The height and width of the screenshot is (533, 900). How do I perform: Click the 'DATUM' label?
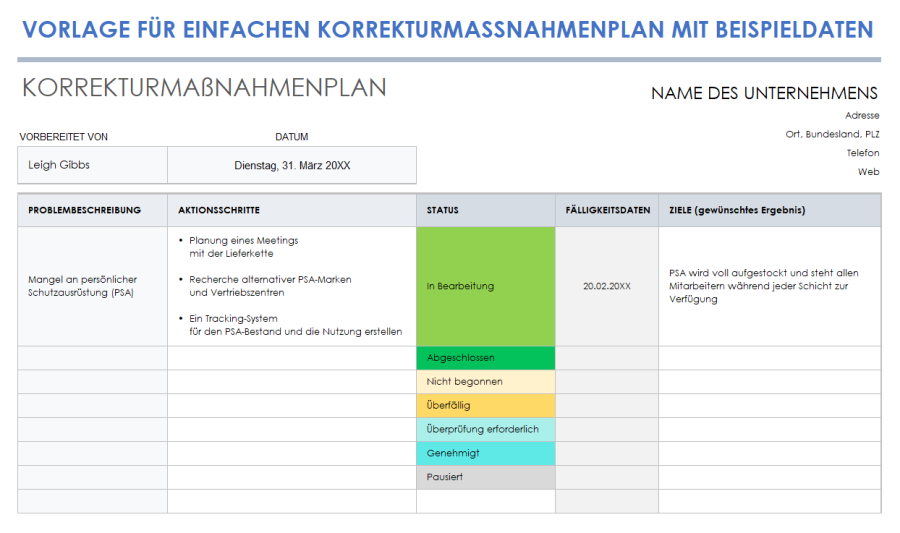click(x=292, y=137)
